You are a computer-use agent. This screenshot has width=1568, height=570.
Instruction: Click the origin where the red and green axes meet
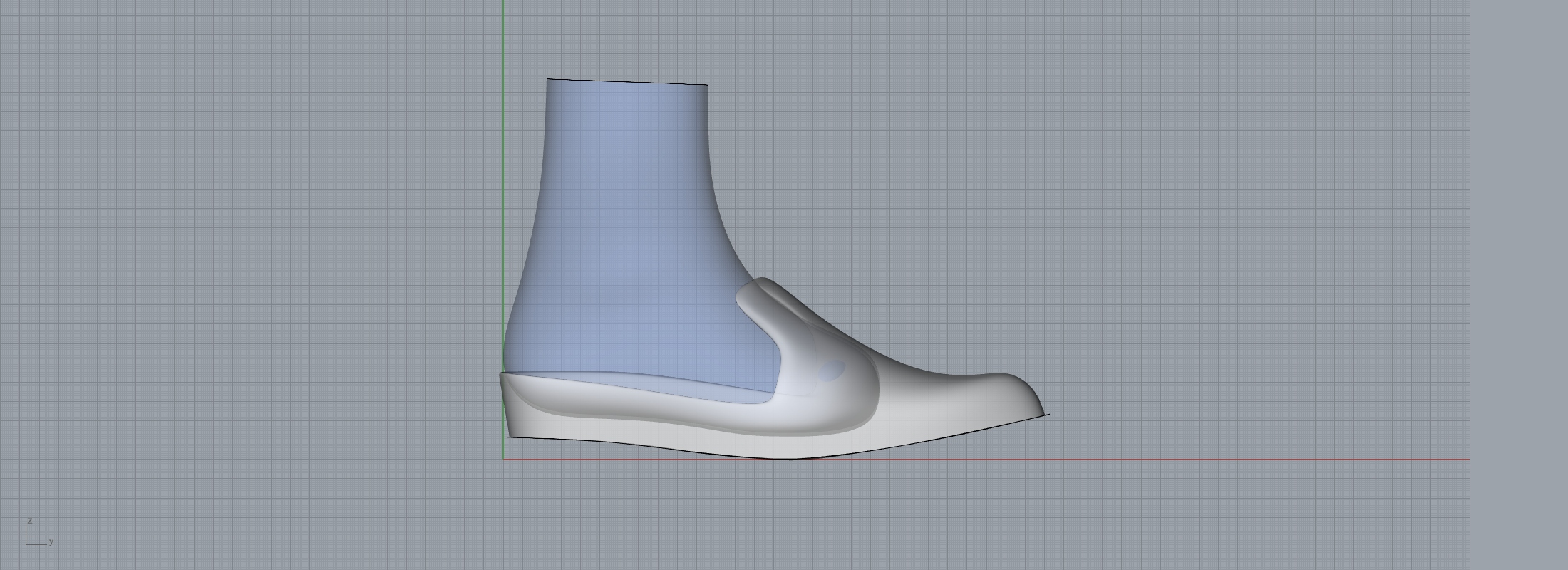503,460
